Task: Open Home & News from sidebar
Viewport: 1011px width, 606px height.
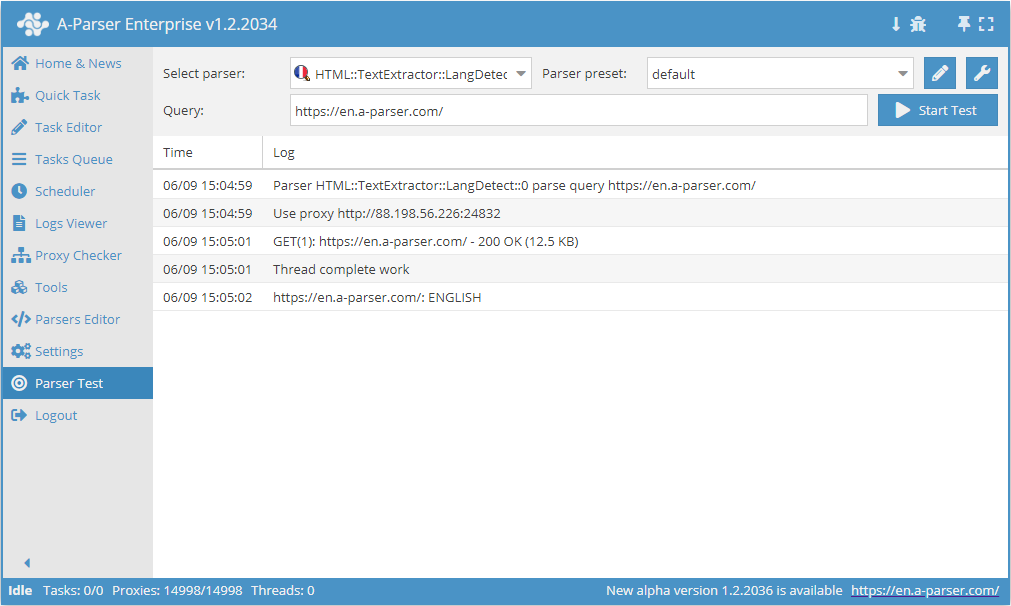Action: pos(77,63)
